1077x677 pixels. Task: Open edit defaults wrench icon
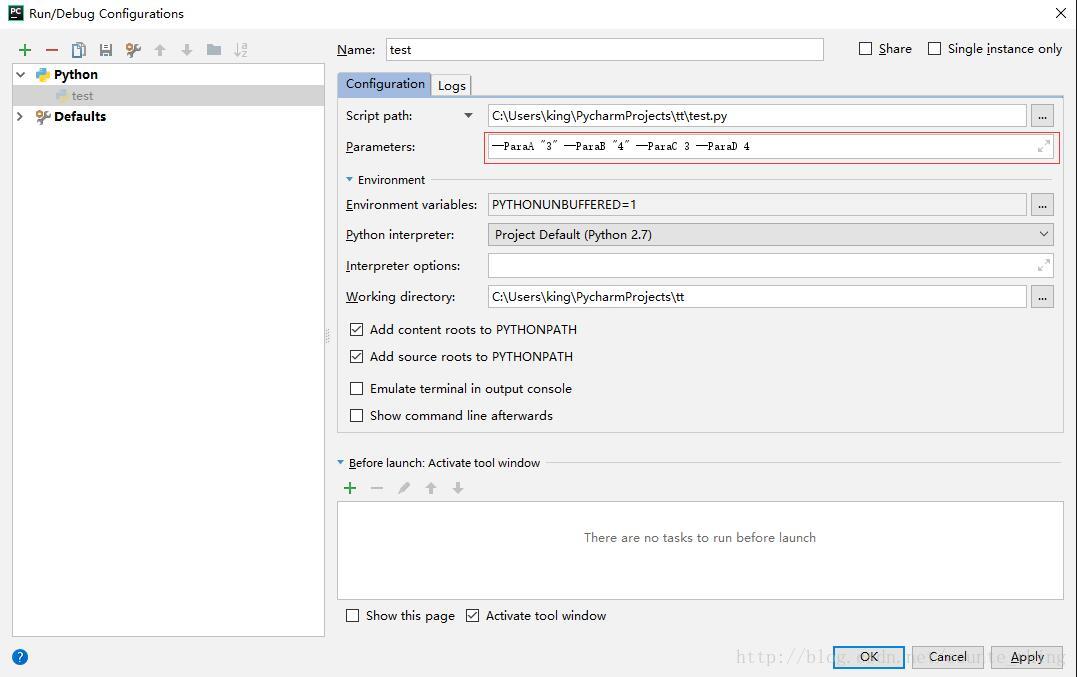click(133, 49)
